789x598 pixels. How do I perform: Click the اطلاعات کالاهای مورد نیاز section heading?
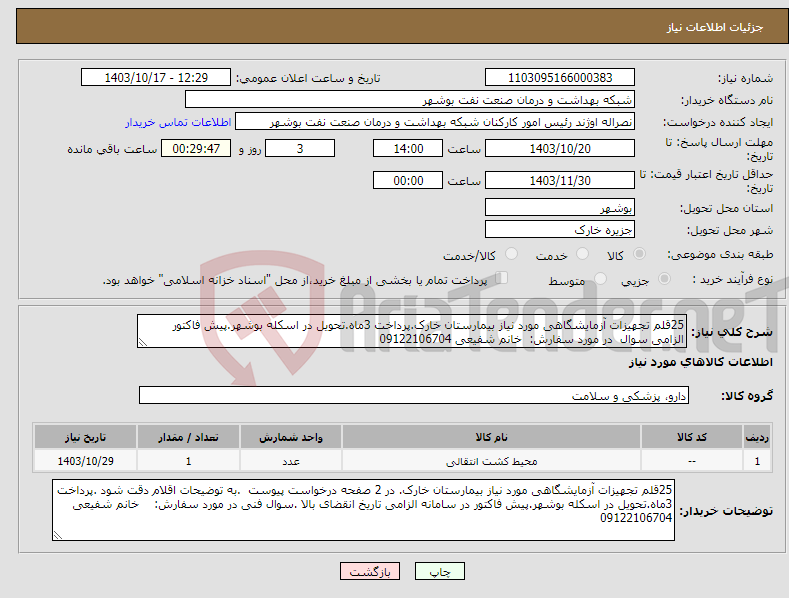700,362
